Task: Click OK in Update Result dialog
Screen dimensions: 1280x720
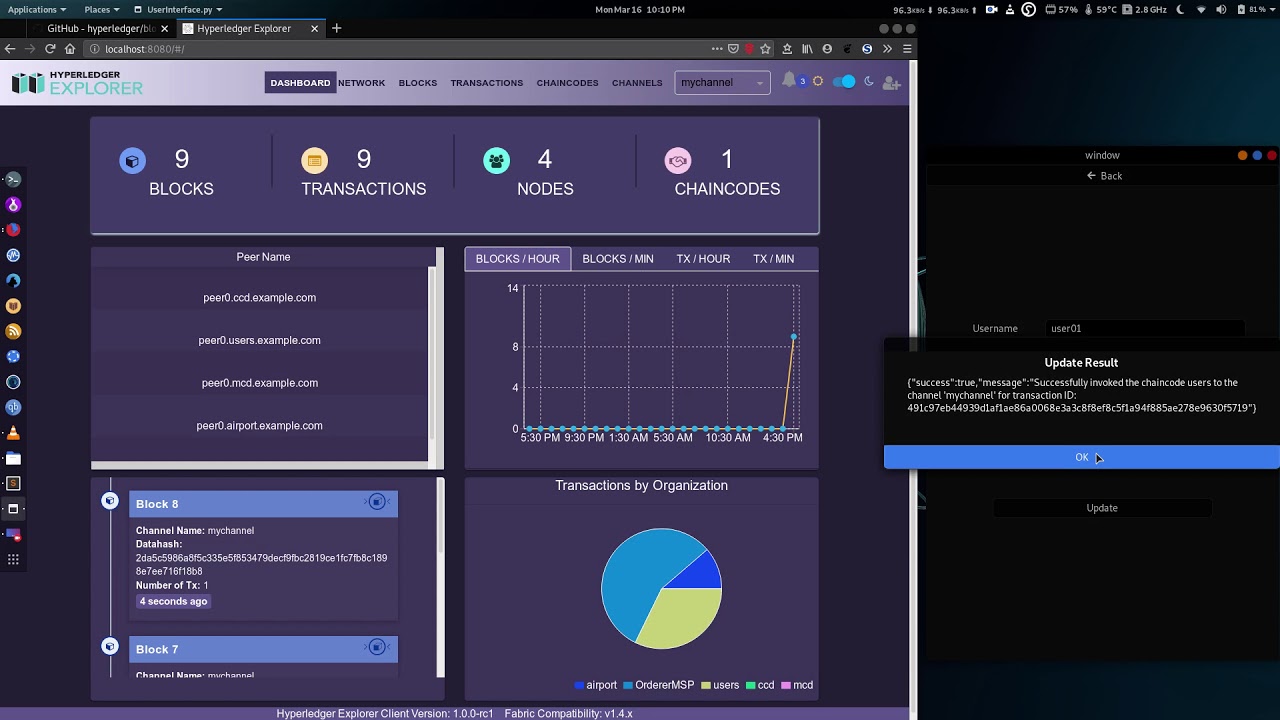Action: point(1082,457)
